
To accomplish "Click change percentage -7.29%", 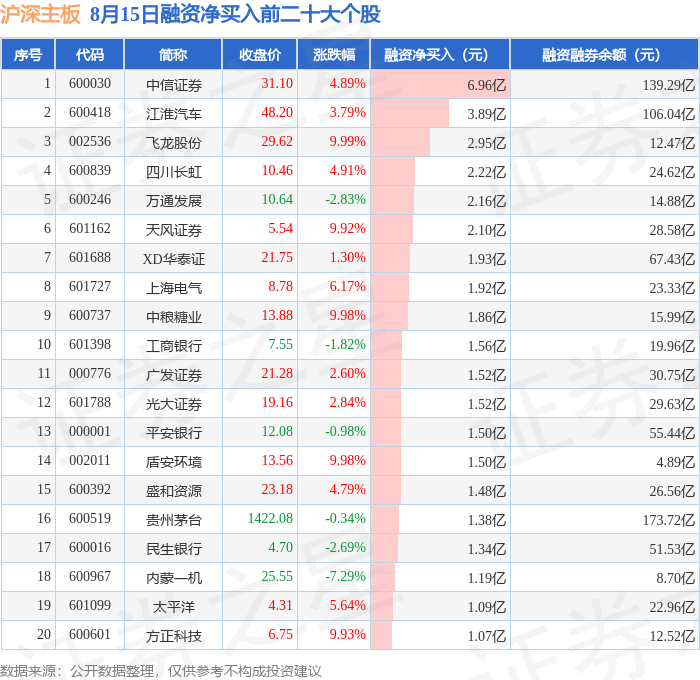I will (346, 577).
